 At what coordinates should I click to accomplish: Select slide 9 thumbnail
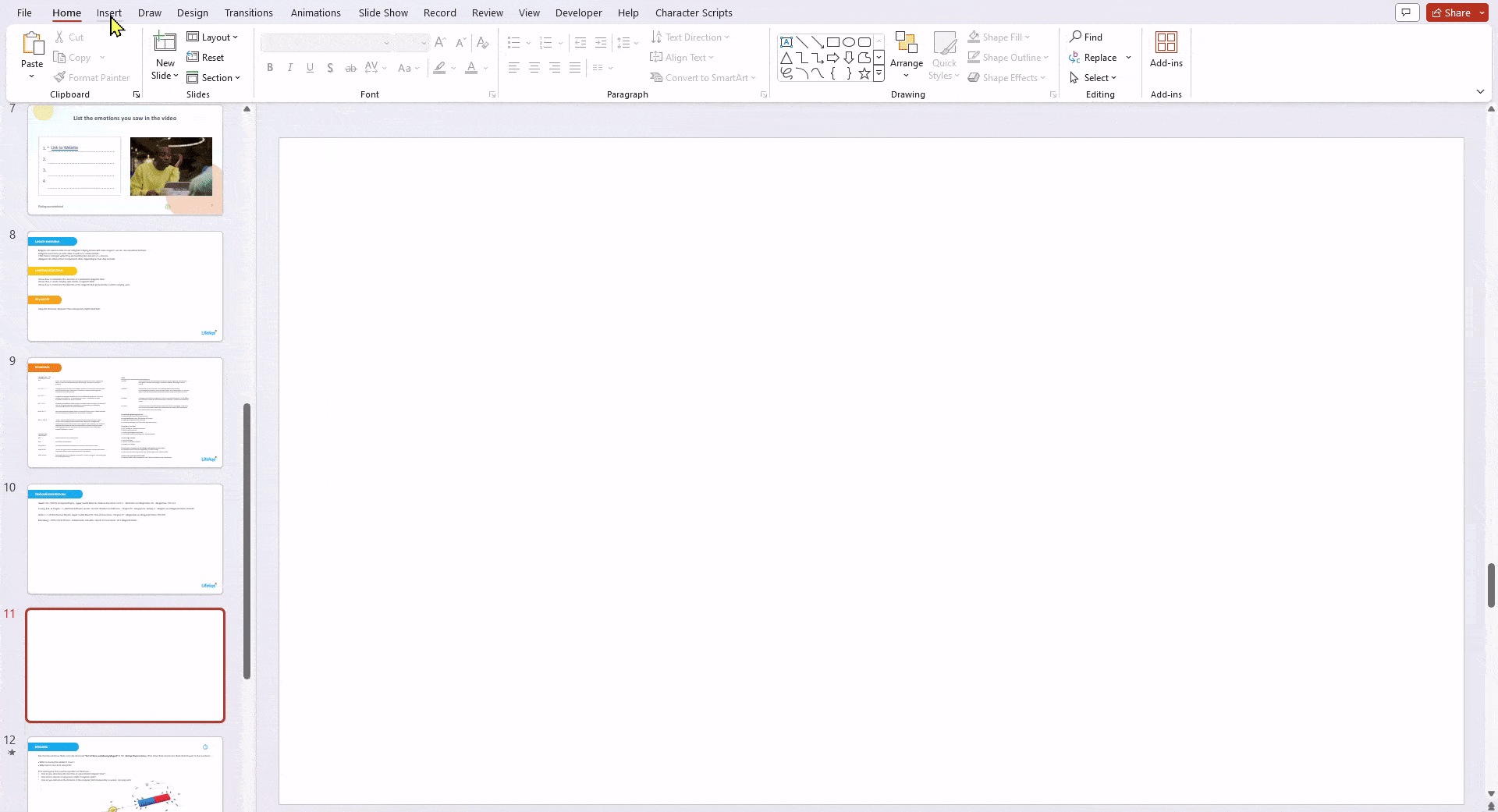[x=125, y=412]
